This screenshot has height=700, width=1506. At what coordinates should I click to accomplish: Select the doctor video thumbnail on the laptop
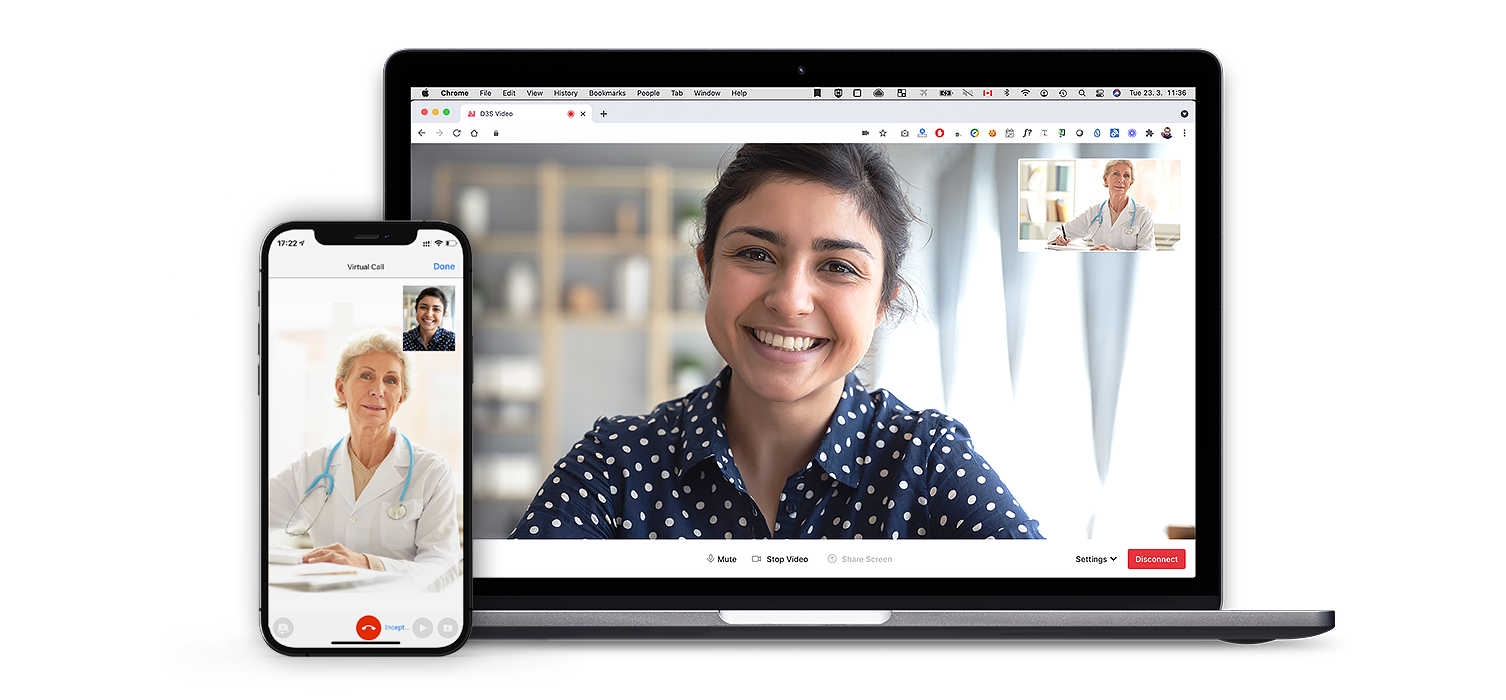click(1099, 205)
